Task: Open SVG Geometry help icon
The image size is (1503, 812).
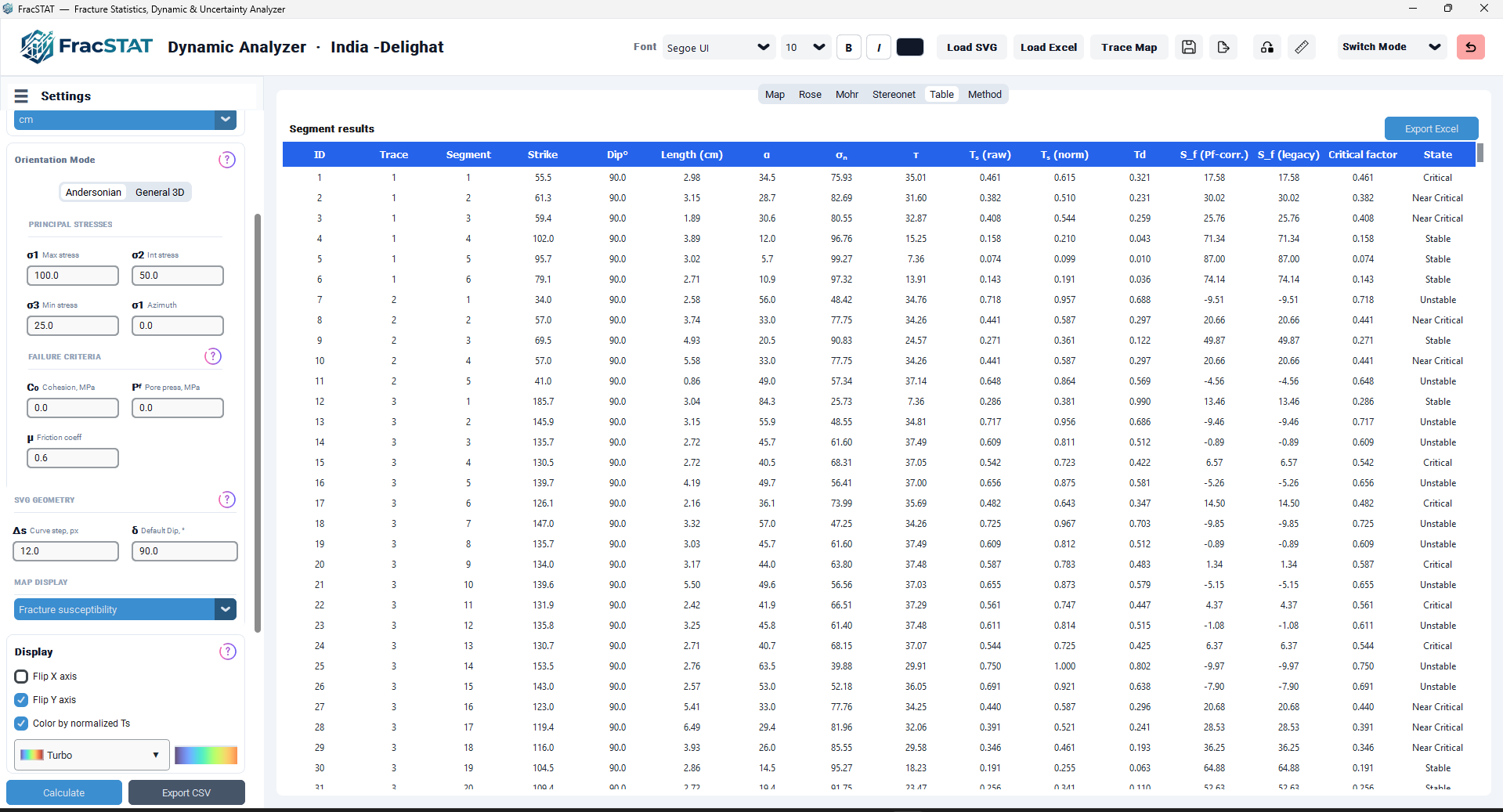Action: point(226,500)
